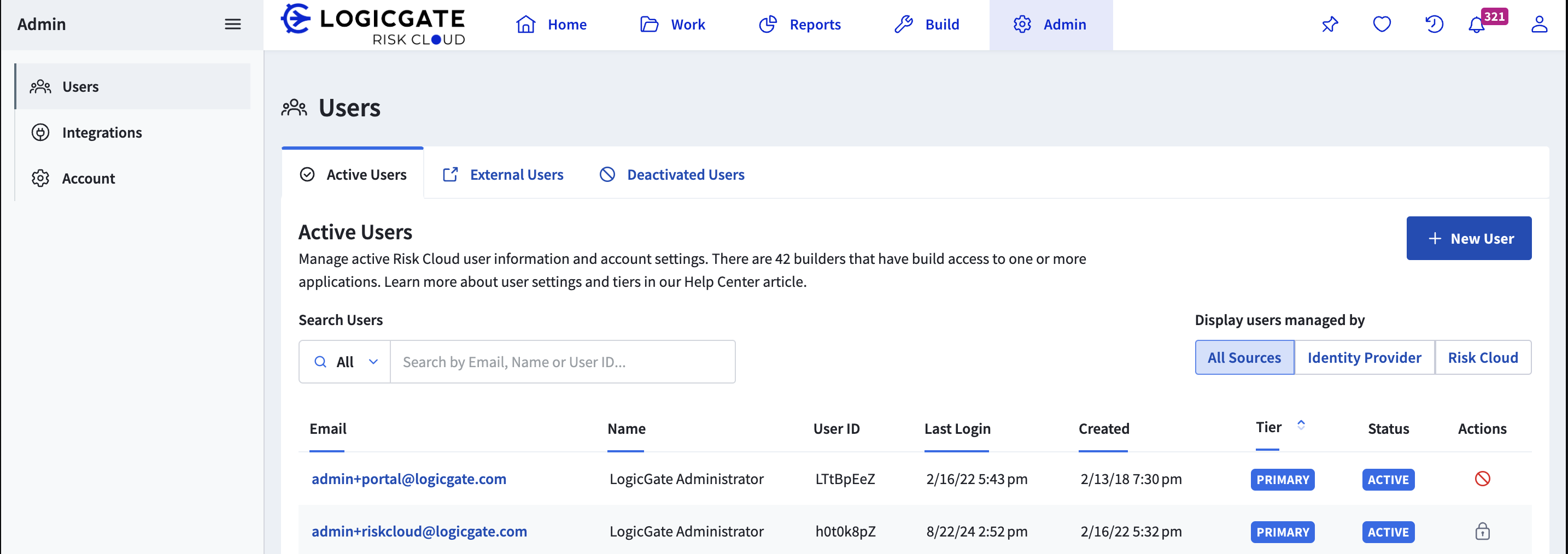
Task: Open notifications bell icon
Action: tap(1476, 26)
